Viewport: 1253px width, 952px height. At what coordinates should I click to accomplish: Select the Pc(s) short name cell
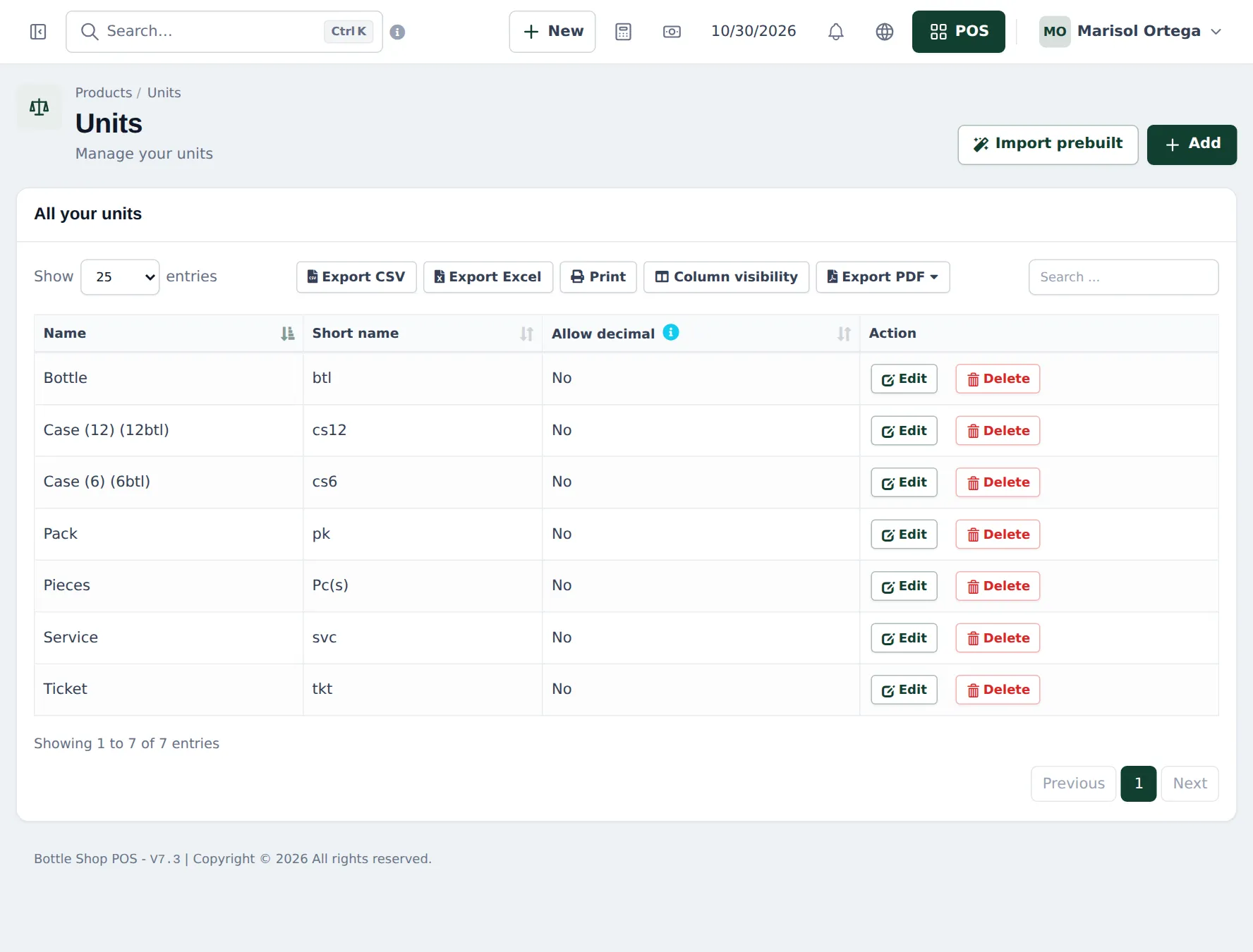click(x=423, y=585)
